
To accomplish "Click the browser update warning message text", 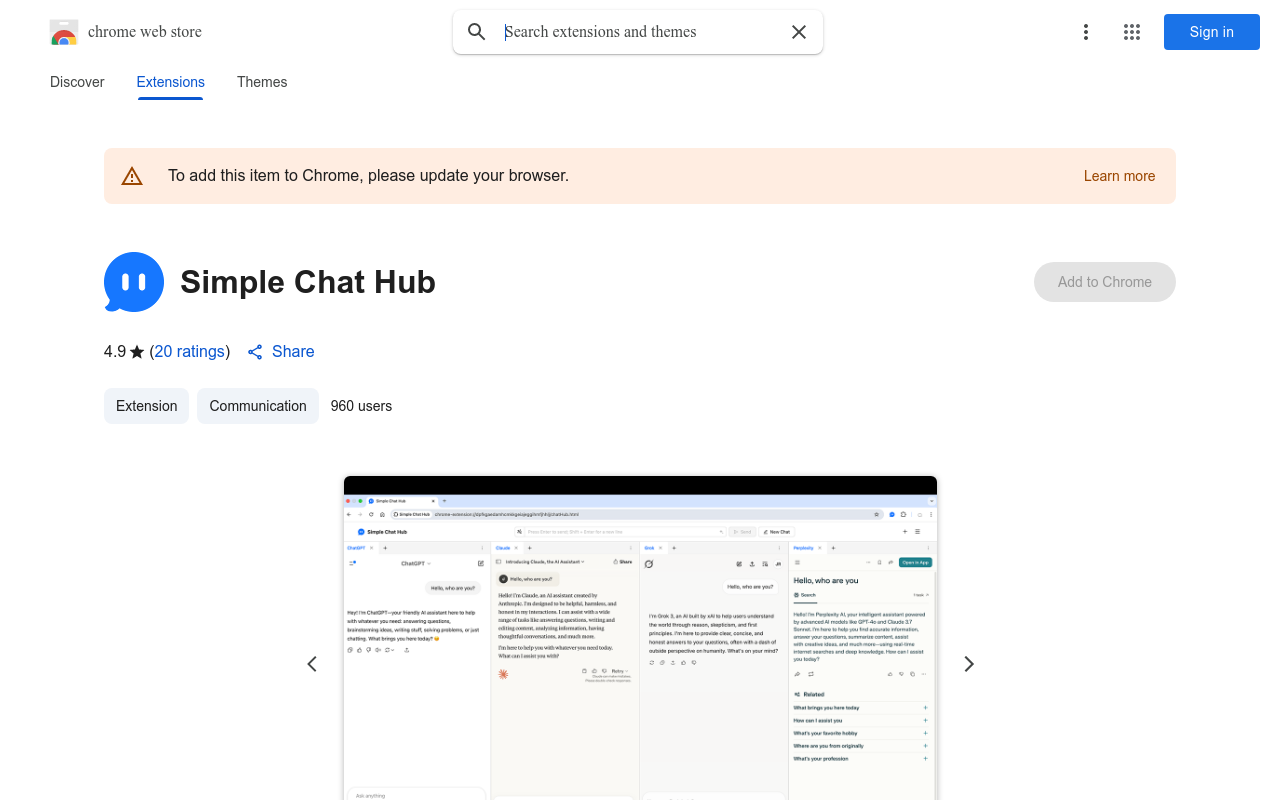I will click(x=368, y=176).
